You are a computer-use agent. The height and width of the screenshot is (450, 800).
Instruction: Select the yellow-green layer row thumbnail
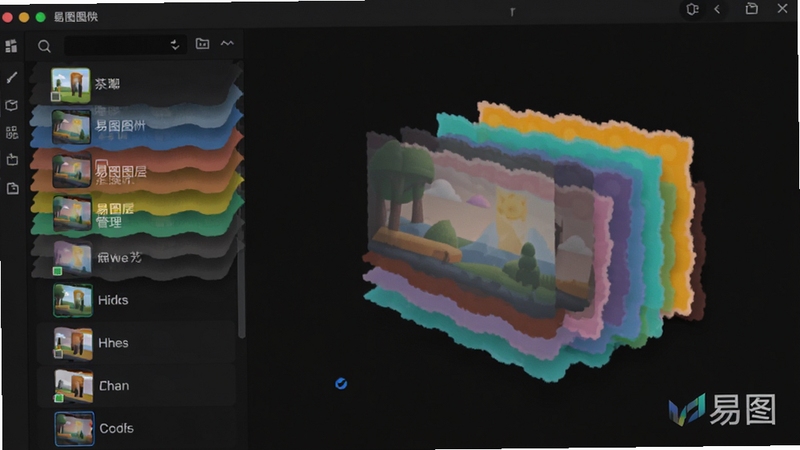click(x=72, y=213)
